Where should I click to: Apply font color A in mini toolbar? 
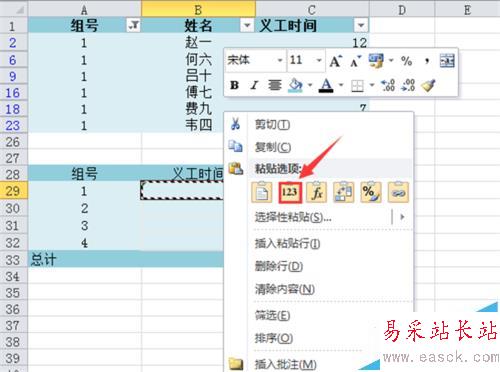click(326, 85)
